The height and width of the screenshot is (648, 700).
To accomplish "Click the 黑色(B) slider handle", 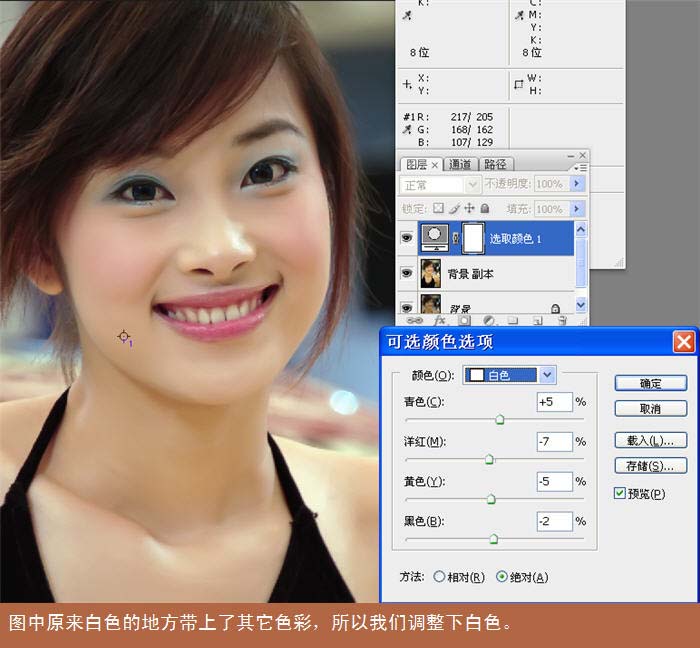I will [494, 539].
